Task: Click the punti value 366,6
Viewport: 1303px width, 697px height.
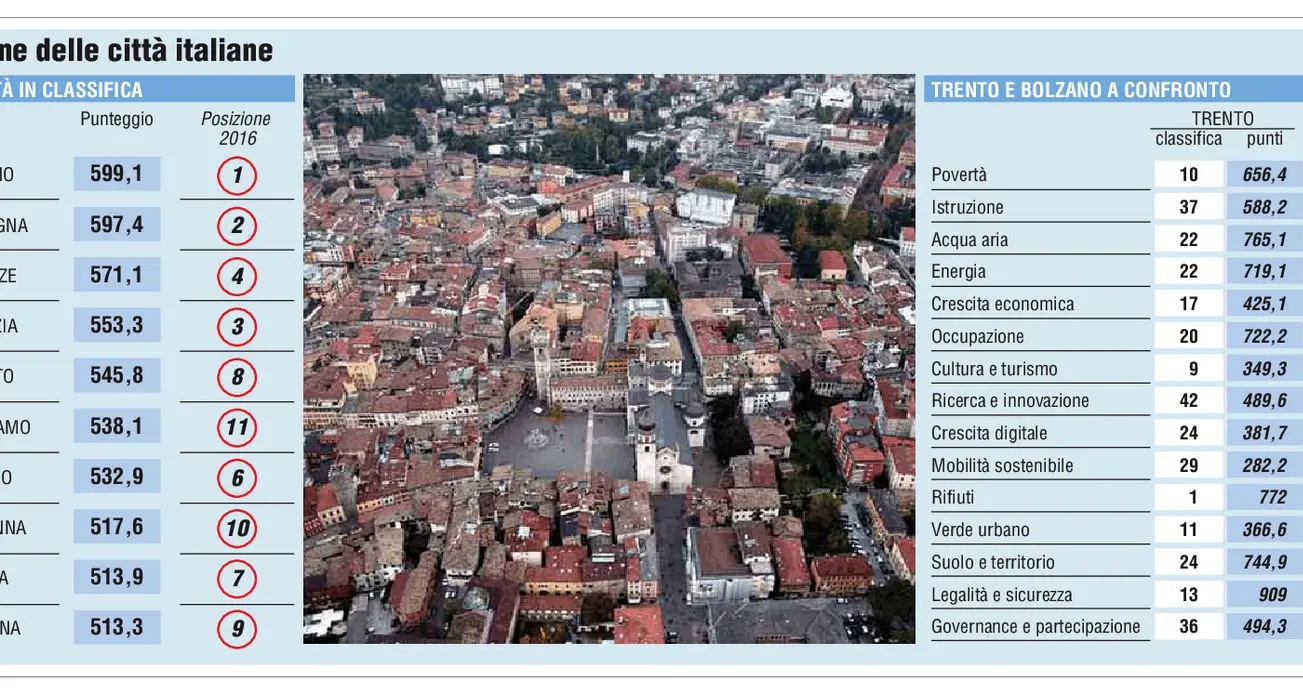Action: point(1265,530)
